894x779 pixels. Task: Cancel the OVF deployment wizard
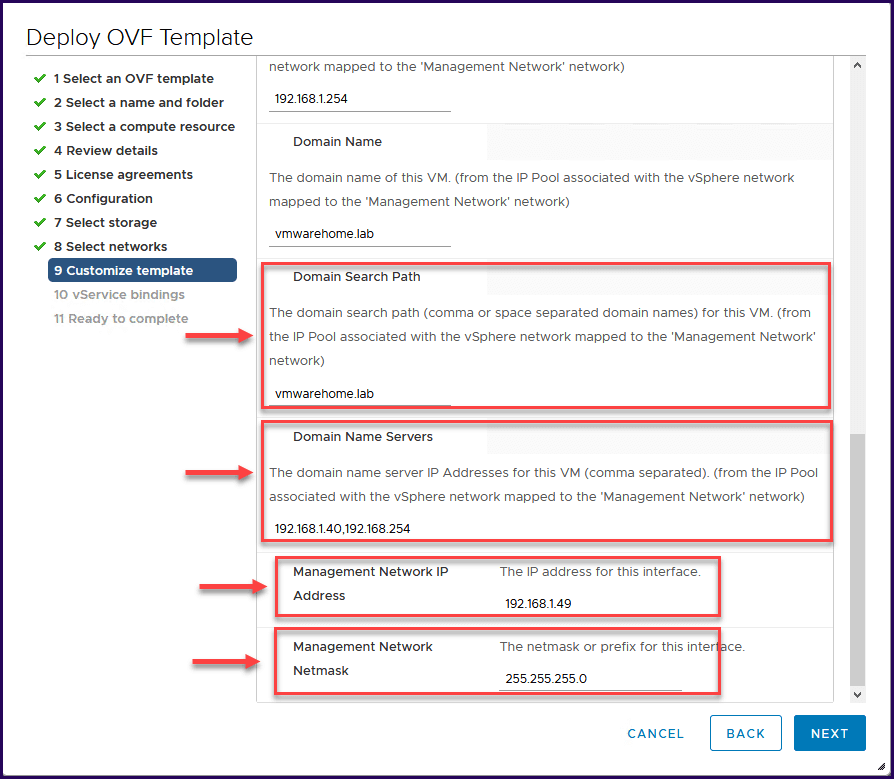point(655,733)
